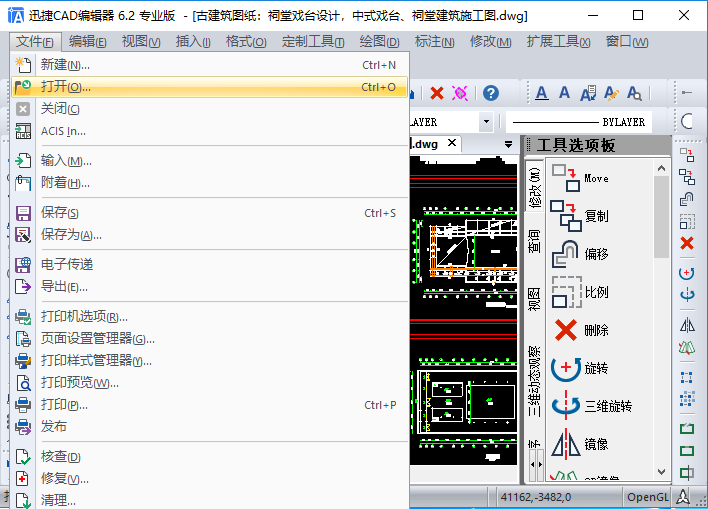This screenshot has width=708, height=509.
Task: Choose 关闭(C) in the File menu
Action: pos(210,109)
